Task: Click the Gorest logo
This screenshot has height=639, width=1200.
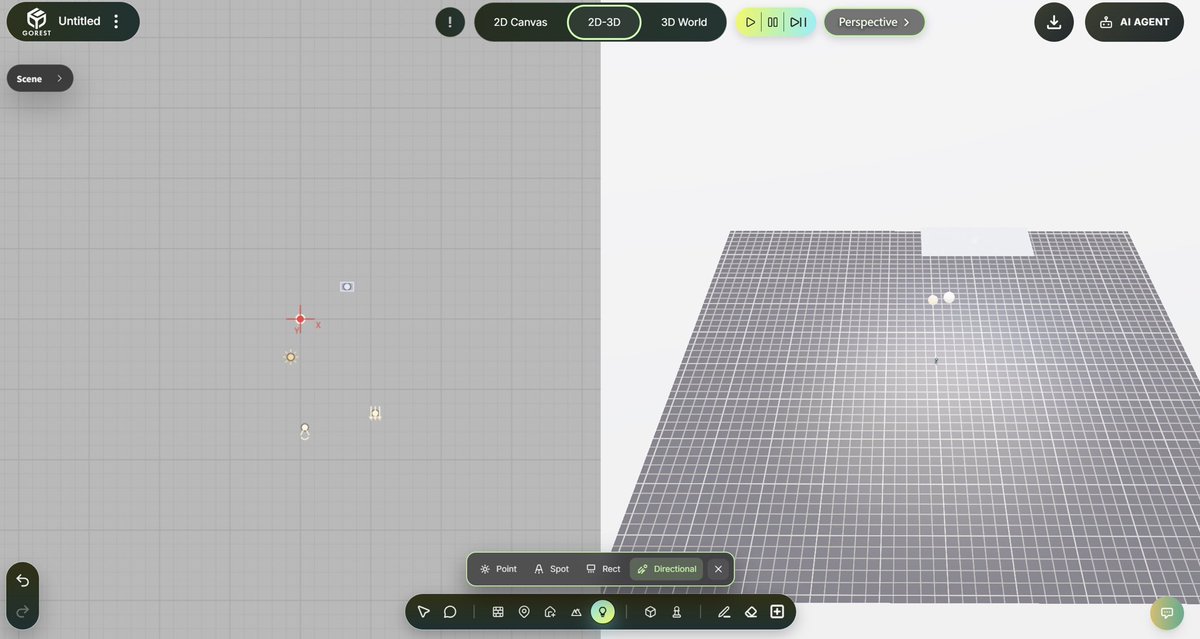Action: pyautogui.click(x=37, y=21)
